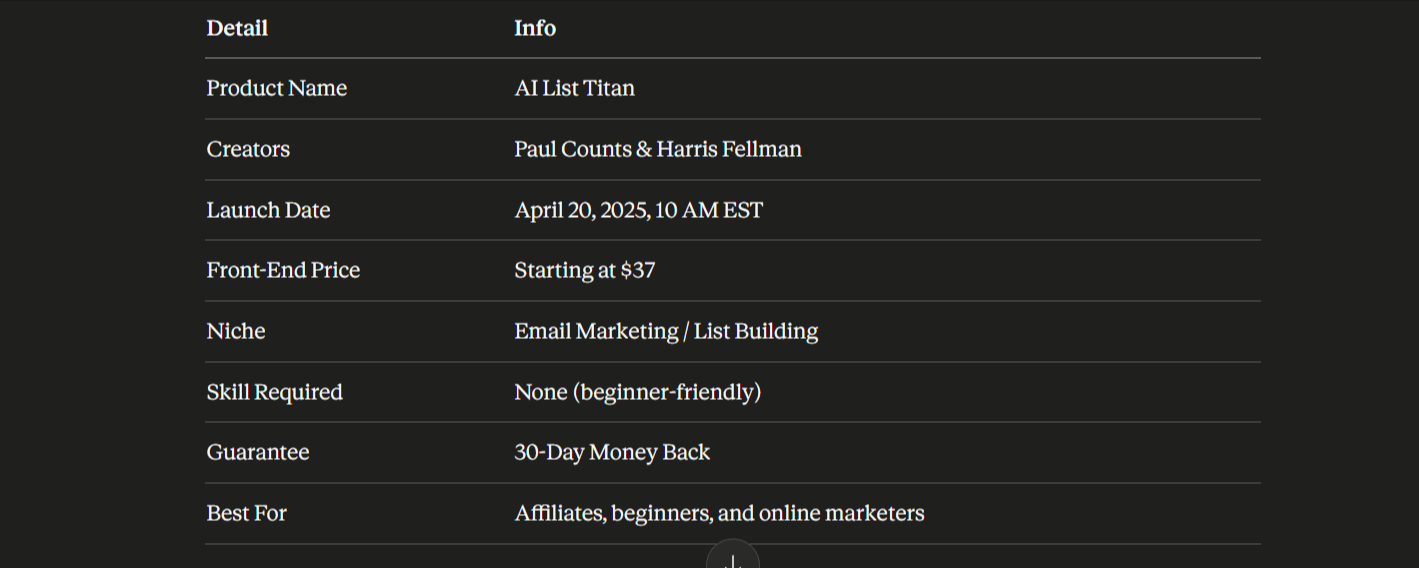The width and height of the screenshot is (1419, 568).
Task: Click the "None (beginner-friendly)" value
Action: coord(638,392)
